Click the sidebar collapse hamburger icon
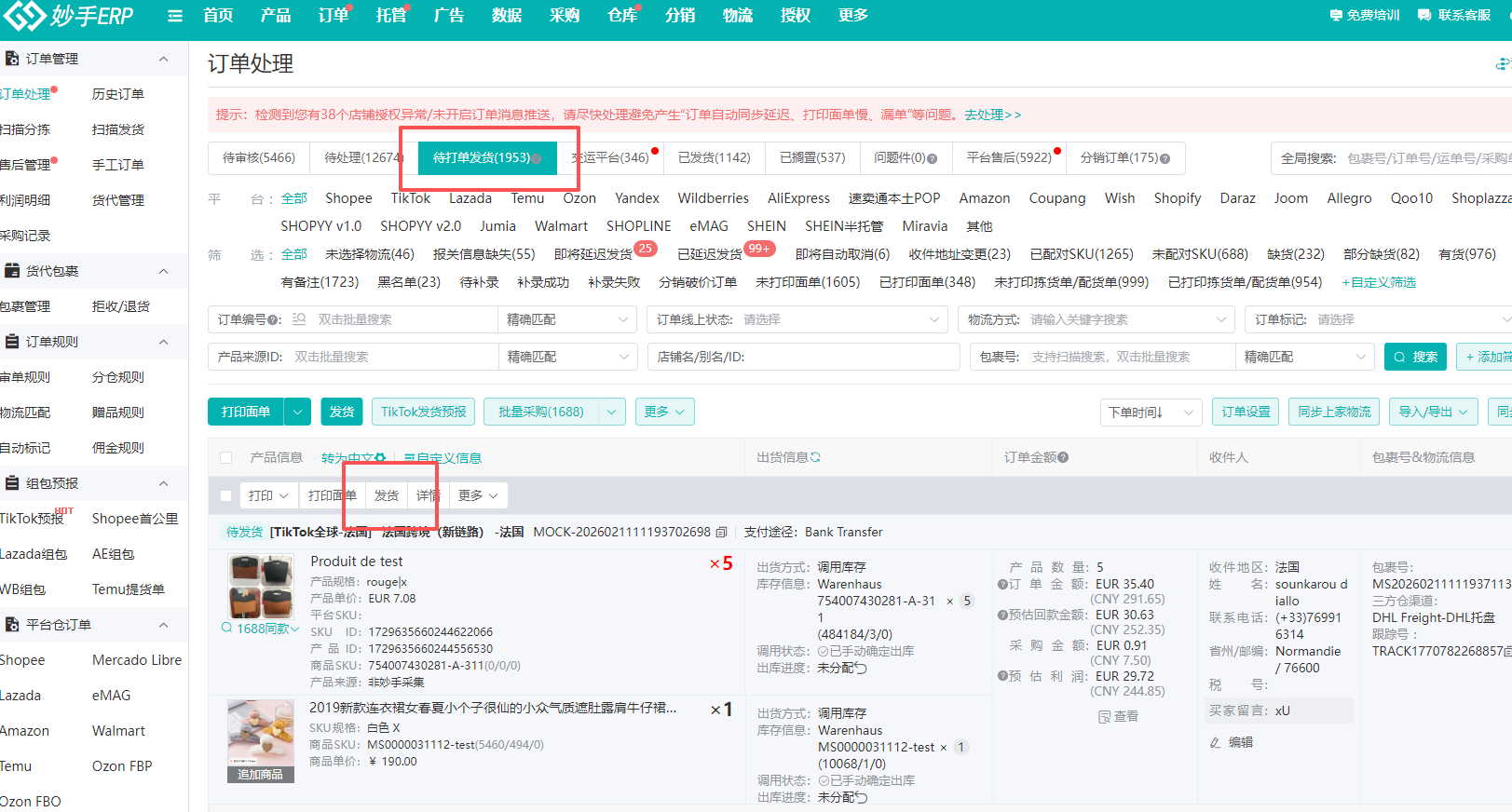 pyautogui.click(x=175, y=16)
